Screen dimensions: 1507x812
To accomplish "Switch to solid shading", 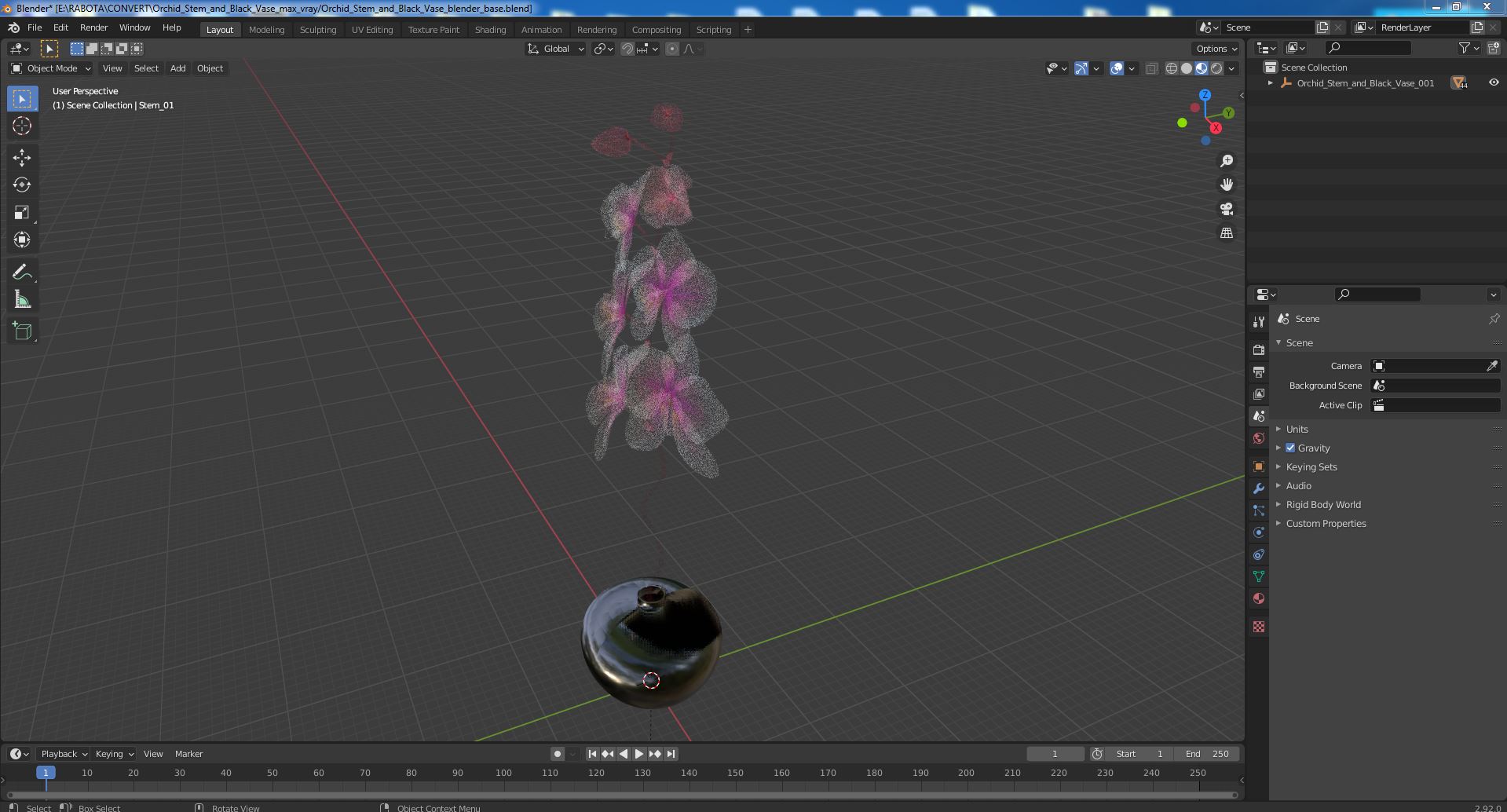I will click(x=1187, y=68).
